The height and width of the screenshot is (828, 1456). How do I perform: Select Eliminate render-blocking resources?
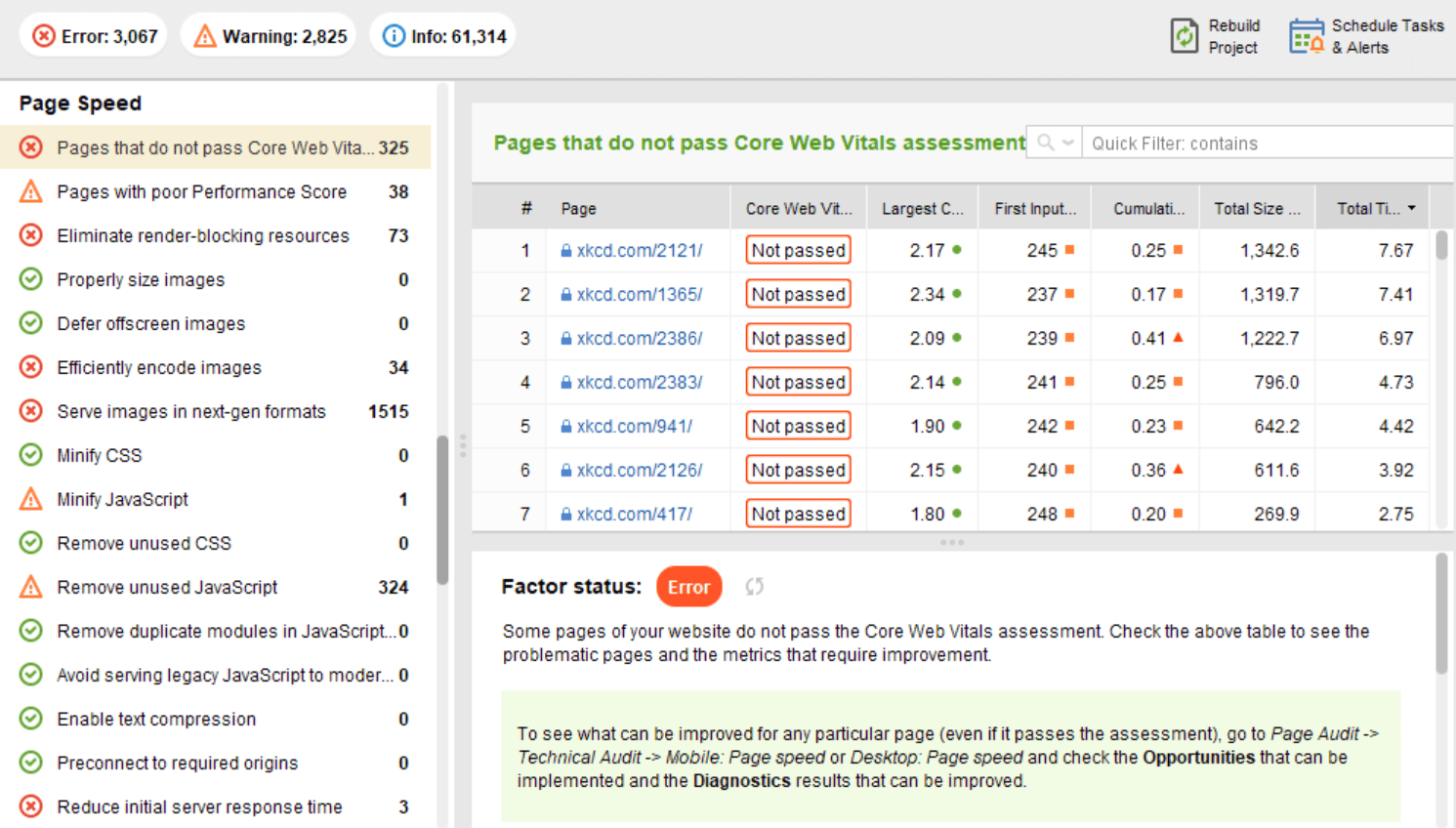203,235
